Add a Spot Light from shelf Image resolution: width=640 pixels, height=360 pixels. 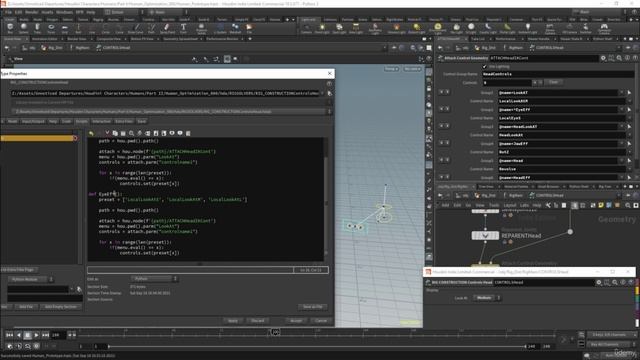[x=339, y=28]
